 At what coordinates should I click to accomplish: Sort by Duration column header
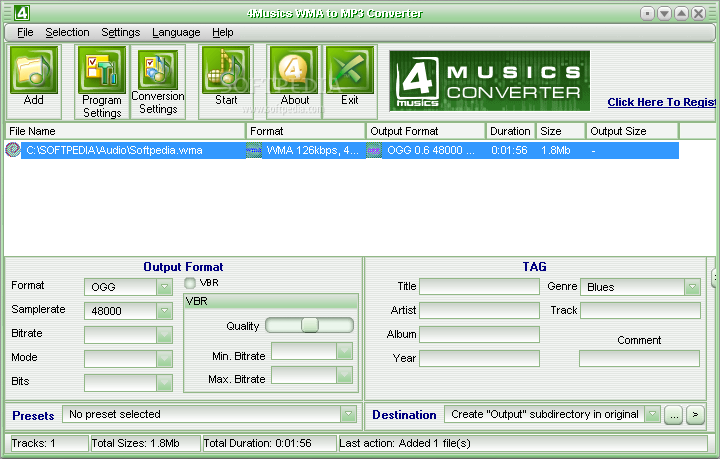point(511,131)
